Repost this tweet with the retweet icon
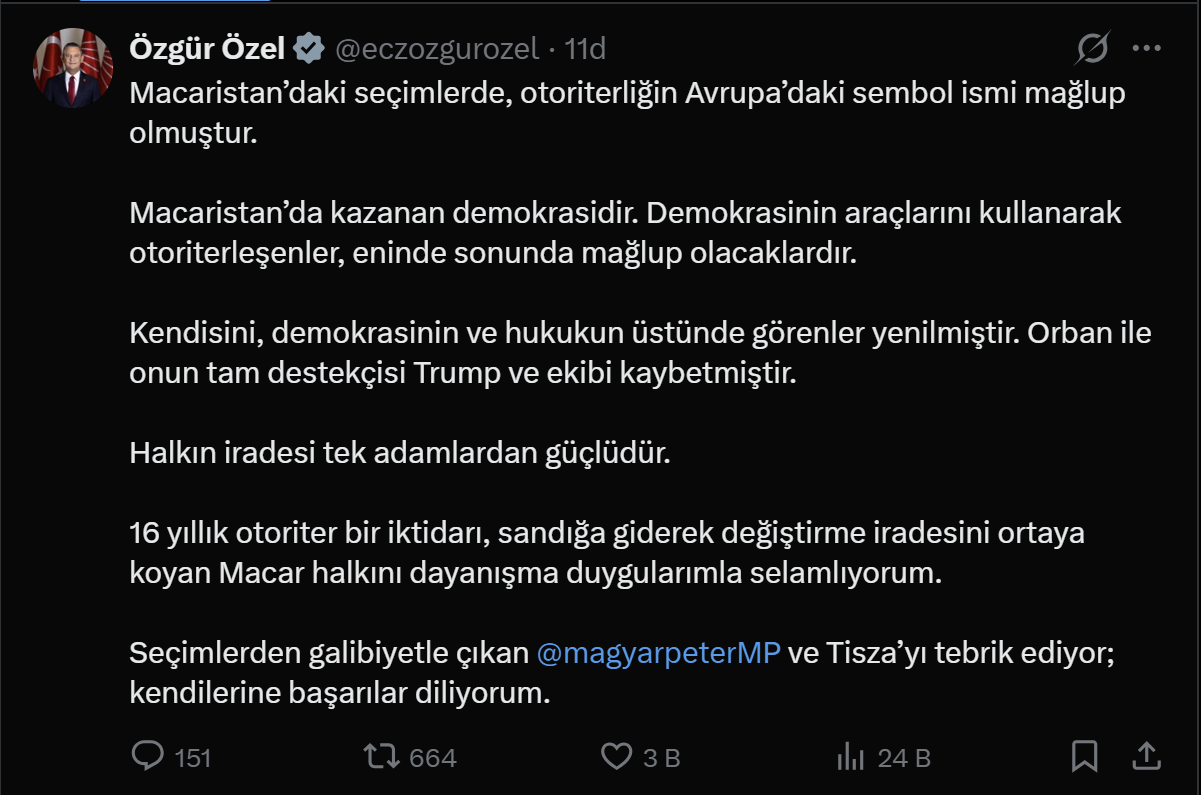This screenshot has width=1201, height=795. coord(380,756)
